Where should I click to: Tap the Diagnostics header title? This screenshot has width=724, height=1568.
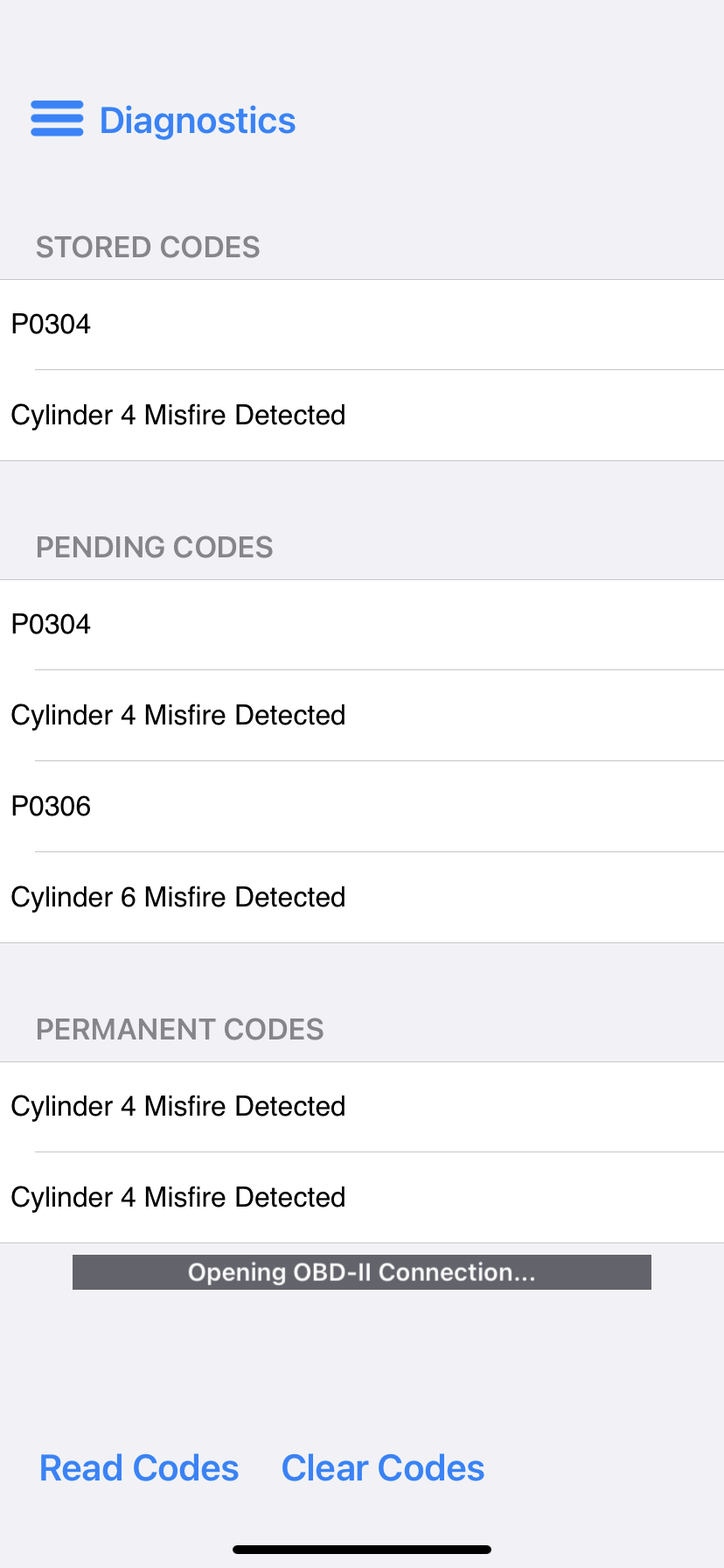click(x=198, y=121)
